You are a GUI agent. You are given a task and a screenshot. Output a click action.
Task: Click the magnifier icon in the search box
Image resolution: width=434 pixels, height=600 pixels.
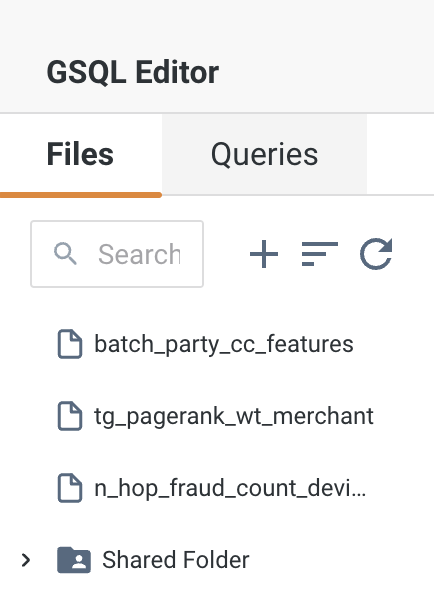pos(65,253)
